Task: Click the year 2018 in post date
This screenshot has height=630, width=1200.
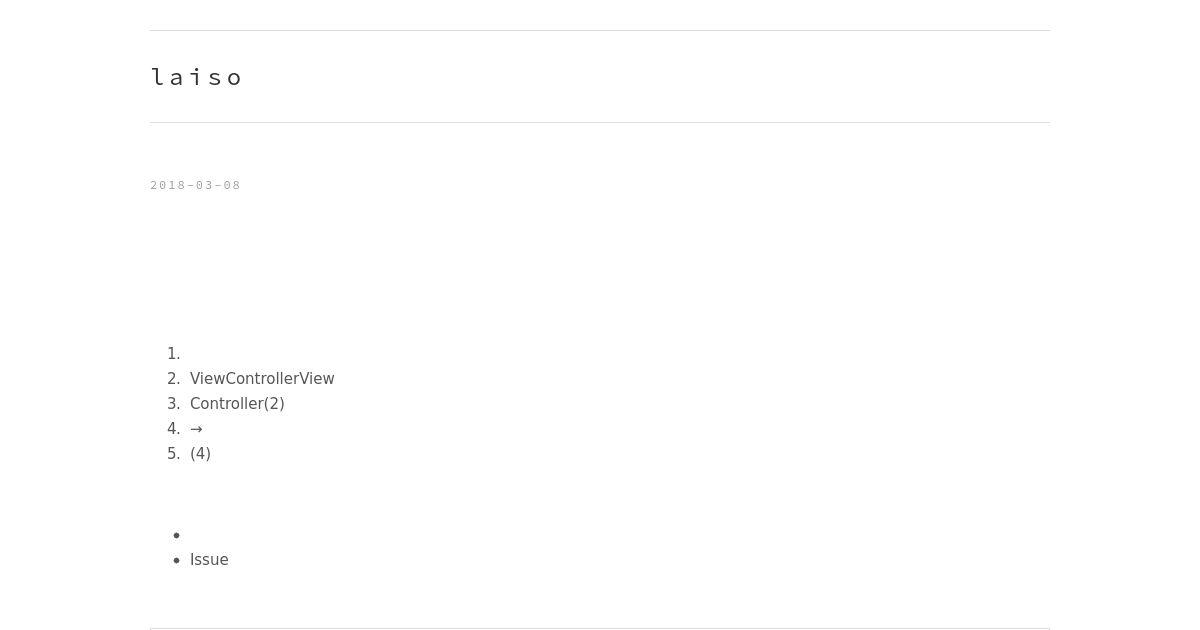Action: click(164, 185)
